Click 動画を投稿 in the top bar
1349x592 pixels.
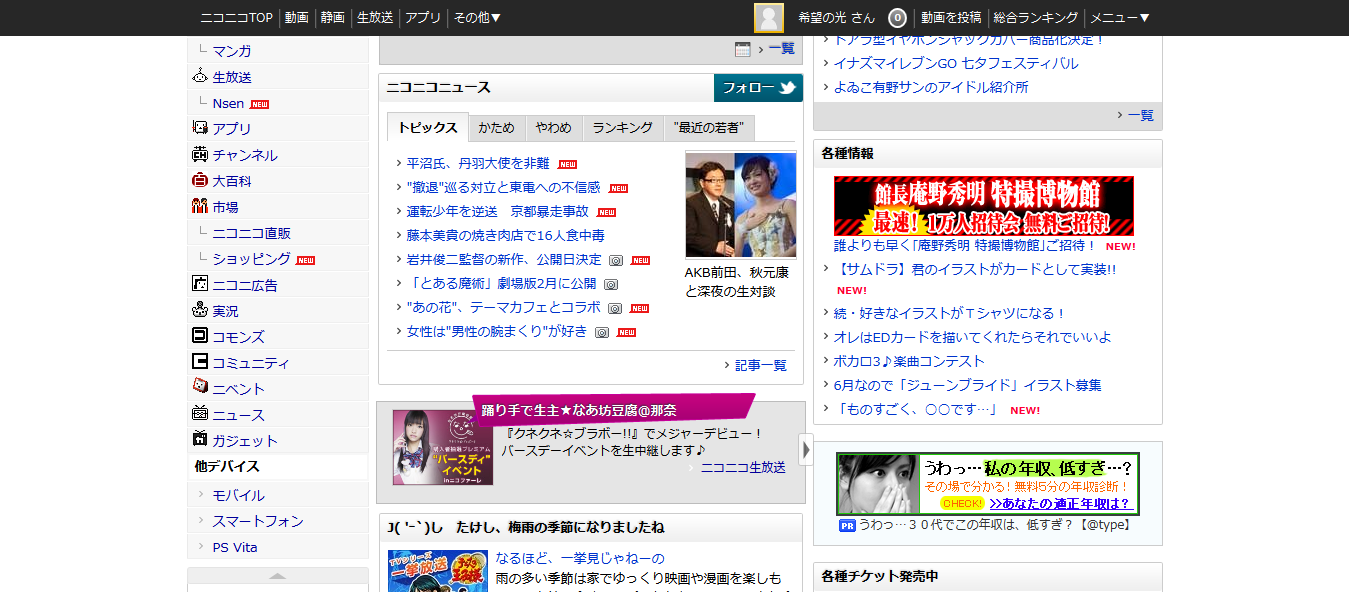coord(951,17)
